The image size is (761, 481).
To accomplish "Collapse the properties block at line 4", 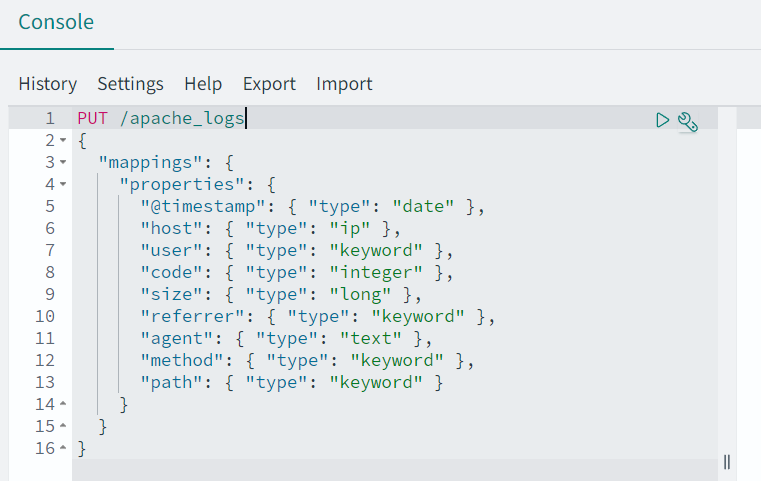I will click(x=63, y=184).
